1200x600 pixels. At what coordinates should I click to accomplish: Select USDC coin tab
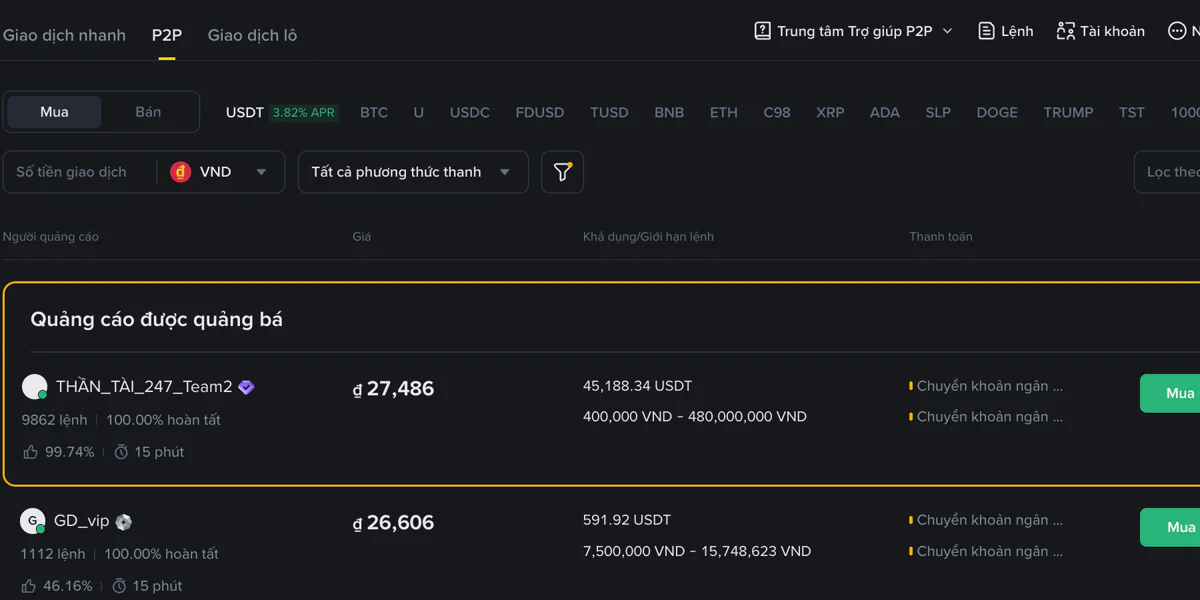[x=470, y=112]
